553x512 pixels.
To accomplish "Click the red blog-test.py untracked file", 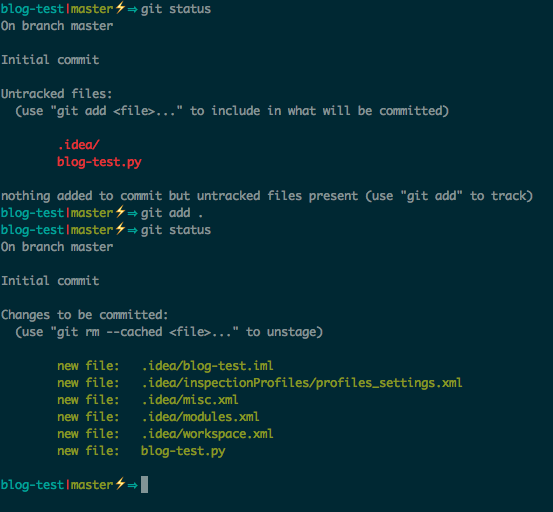I will (x=99, y=162).
